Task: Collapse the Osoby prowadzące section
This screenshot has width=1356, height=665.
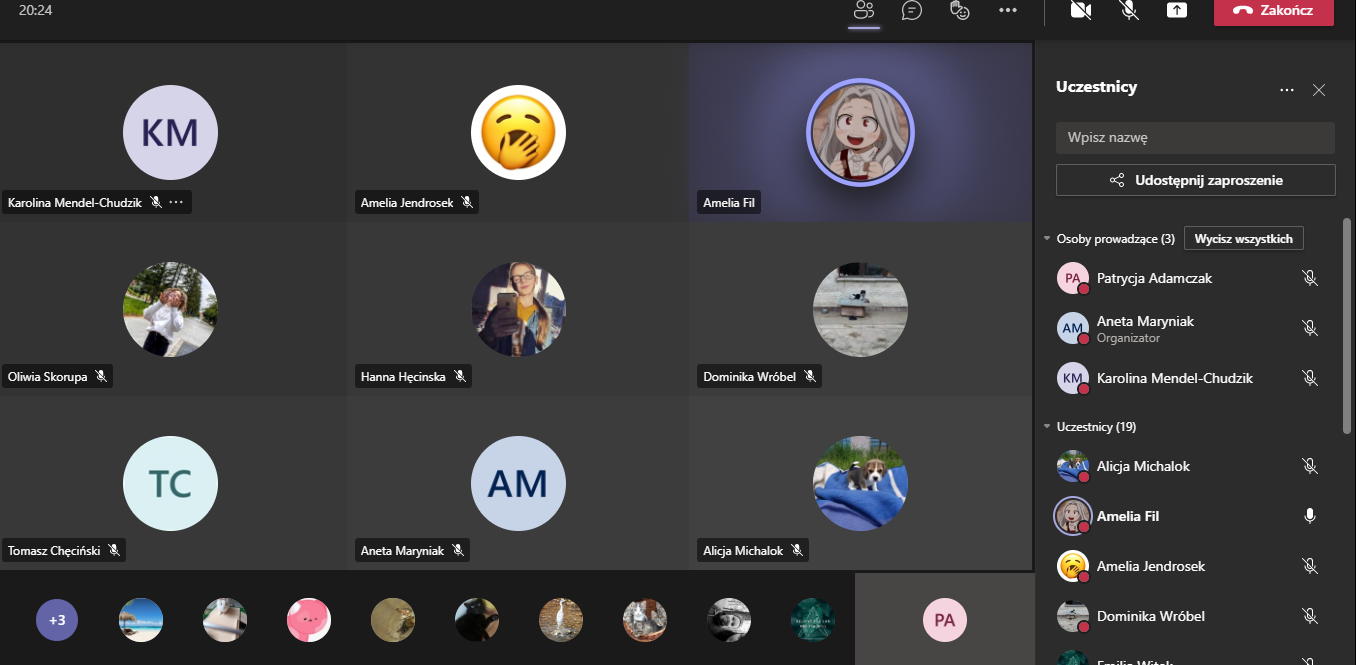Action: 1047,239
